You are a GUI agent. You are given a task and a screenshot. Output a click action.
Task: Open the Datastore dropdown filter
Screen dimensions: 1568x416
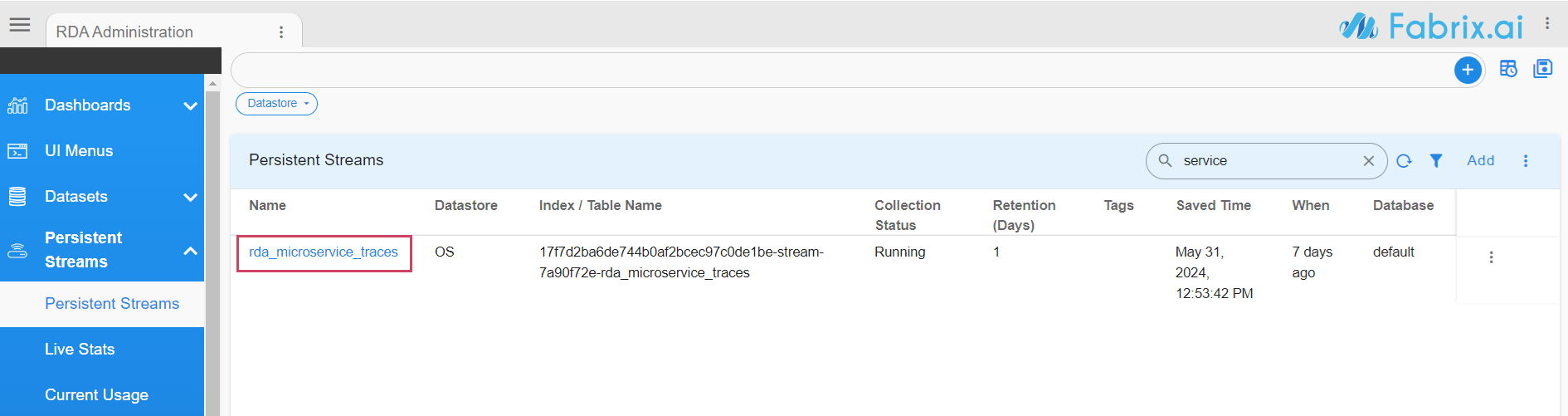[x=276, y=104]
